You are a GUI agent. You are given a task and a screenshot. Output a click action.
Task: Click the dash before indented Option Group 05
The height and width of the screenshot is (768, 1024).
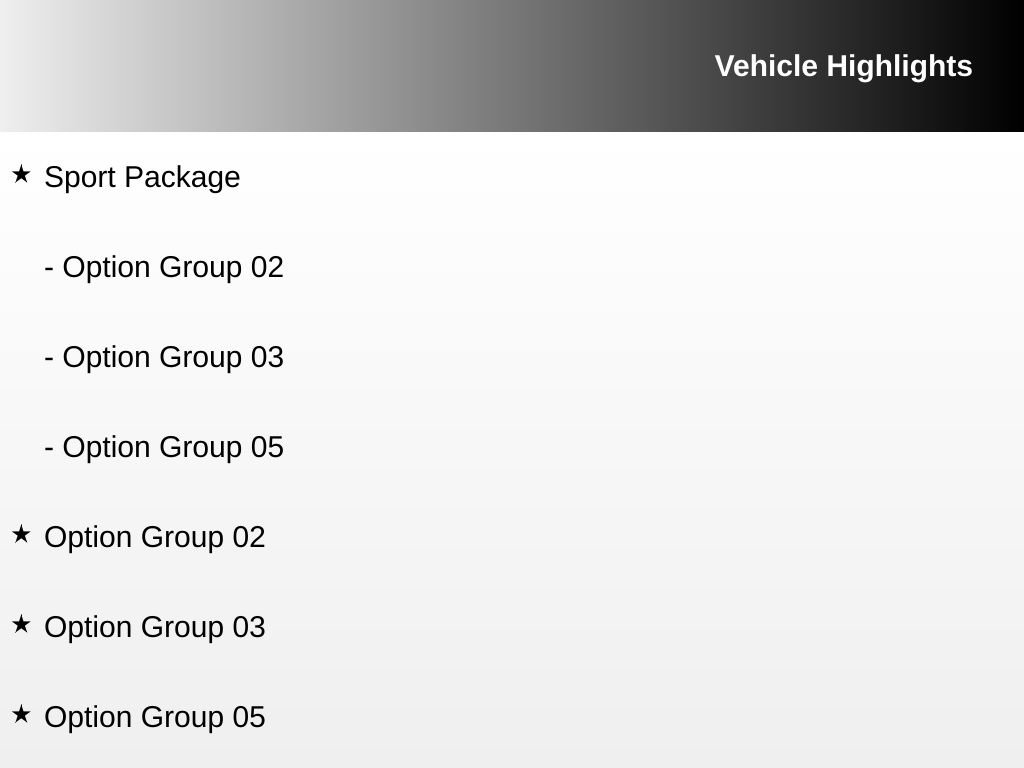click(x=49, y=448)
